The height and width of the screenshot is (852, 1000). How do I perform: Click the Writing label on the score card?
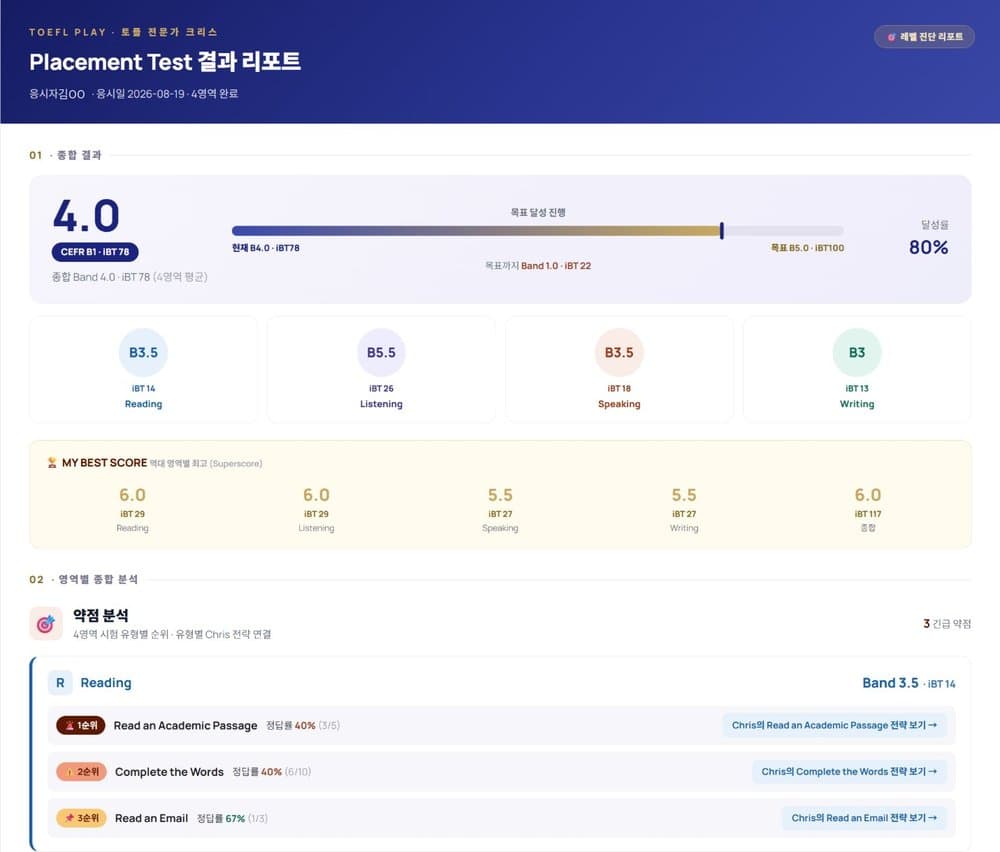tap(857, 404)
